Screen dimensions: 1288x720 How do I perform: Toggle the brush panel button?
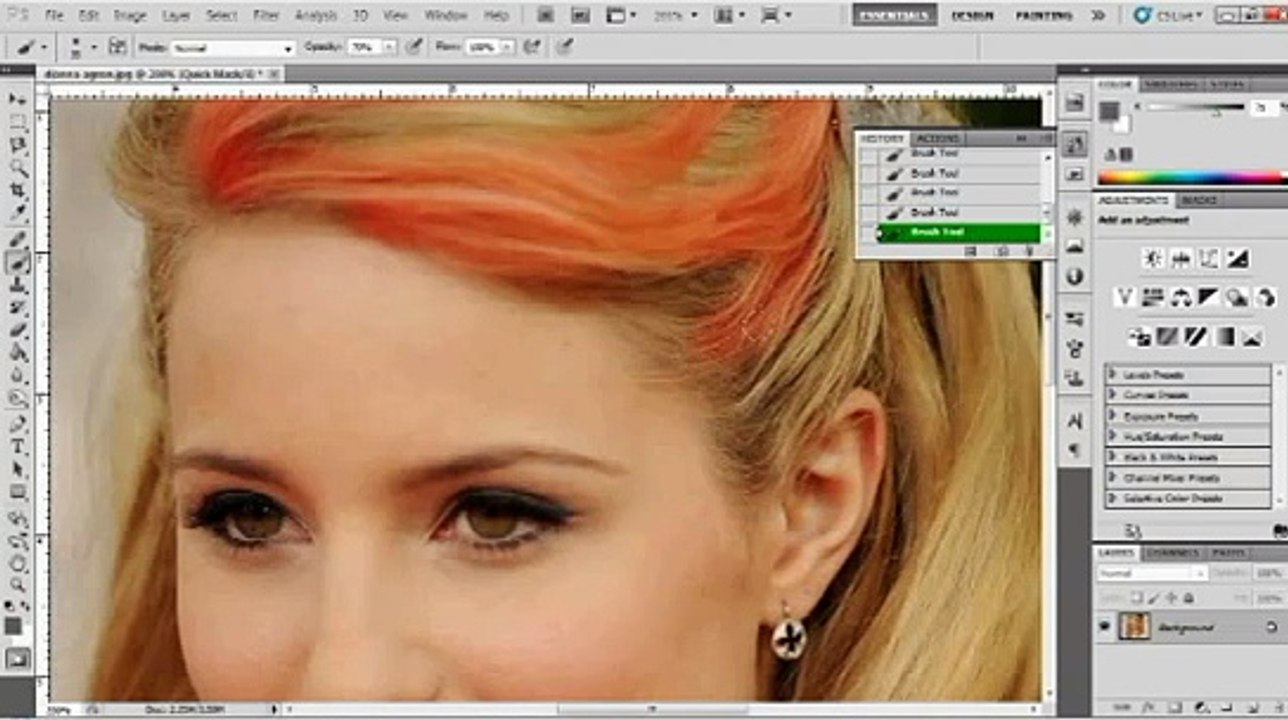click(118, 47)
